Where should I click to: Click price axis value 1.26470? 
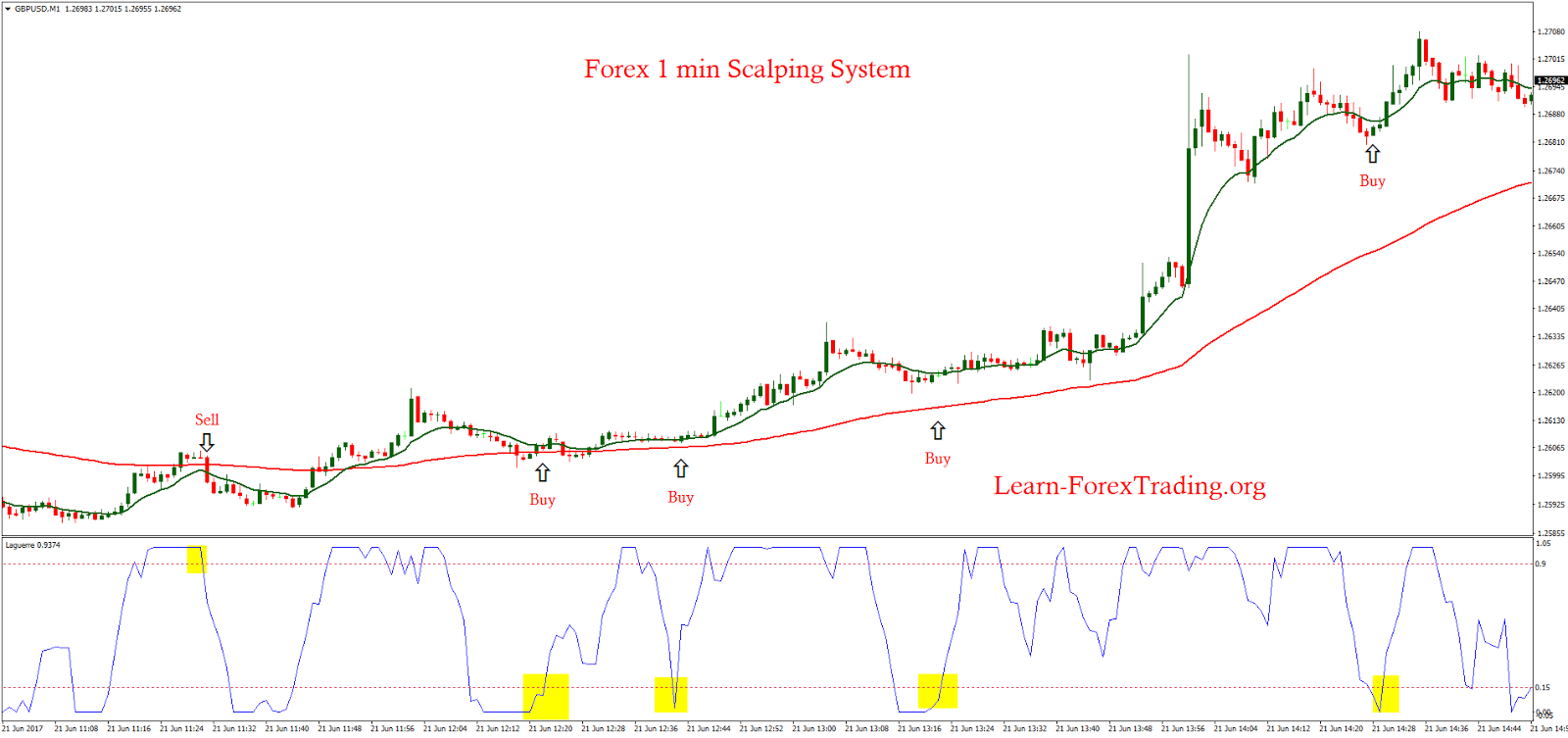click(1550, 282)
